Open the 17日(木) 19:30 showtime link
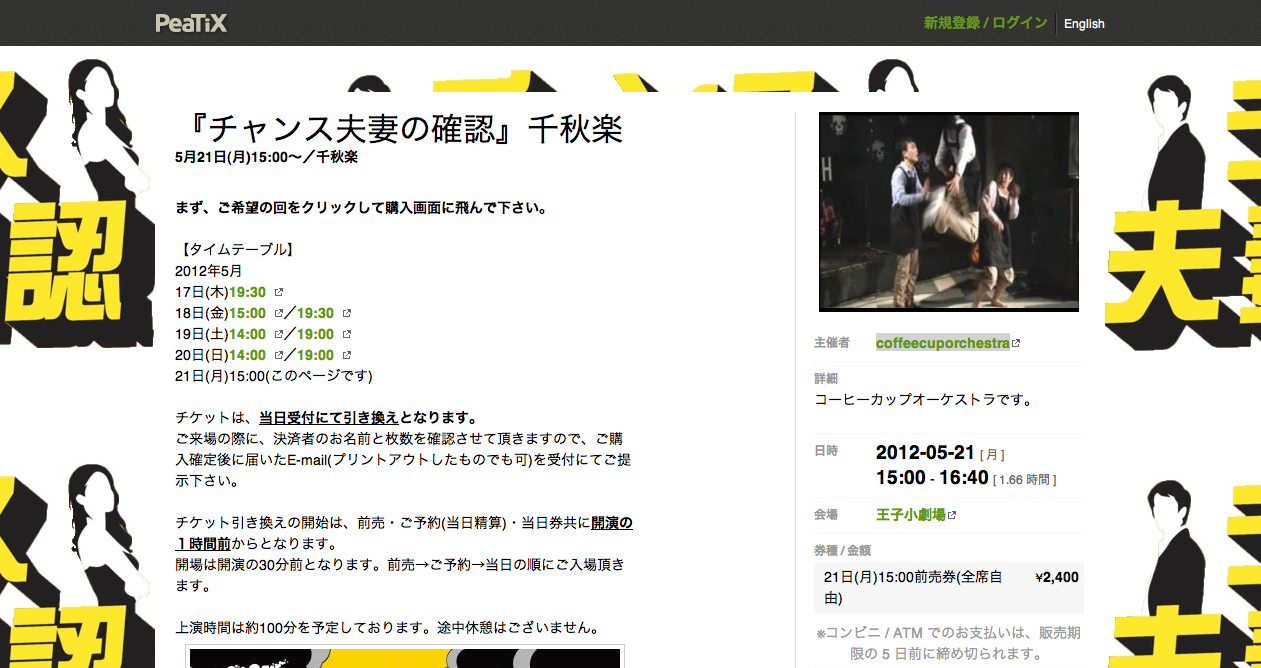This screenshot has height=668, width=1261. (247, 292)
